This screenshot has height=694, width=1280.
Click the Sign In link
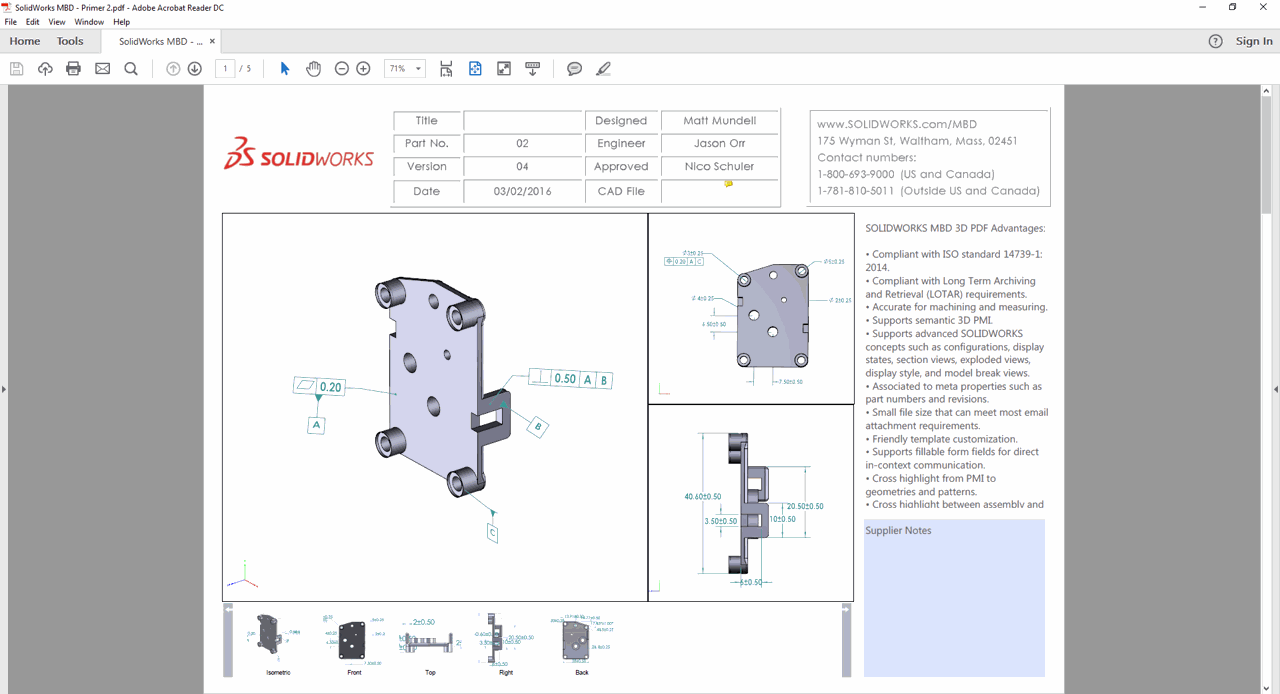[x=1254, y=41]
